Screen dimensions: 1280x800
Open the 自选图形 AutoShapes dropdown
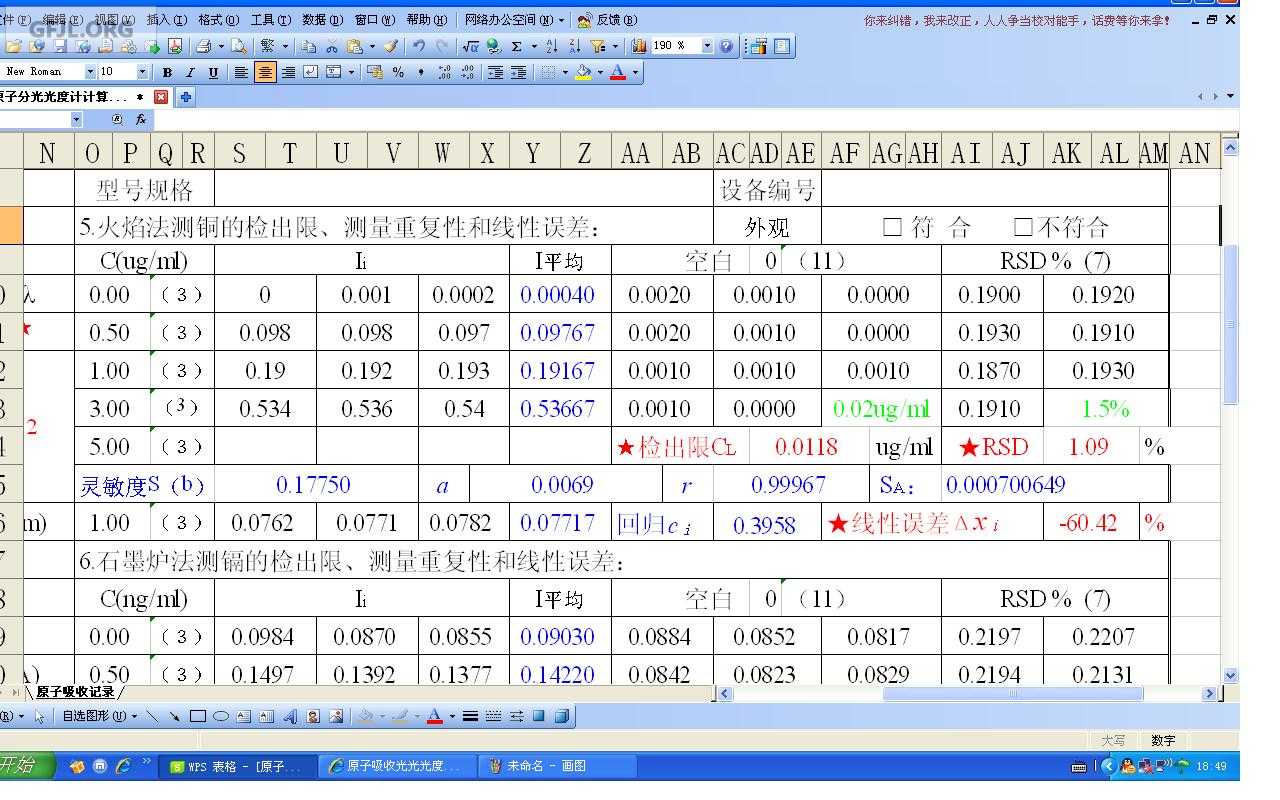pyautogui.click(x=100, y=716)
